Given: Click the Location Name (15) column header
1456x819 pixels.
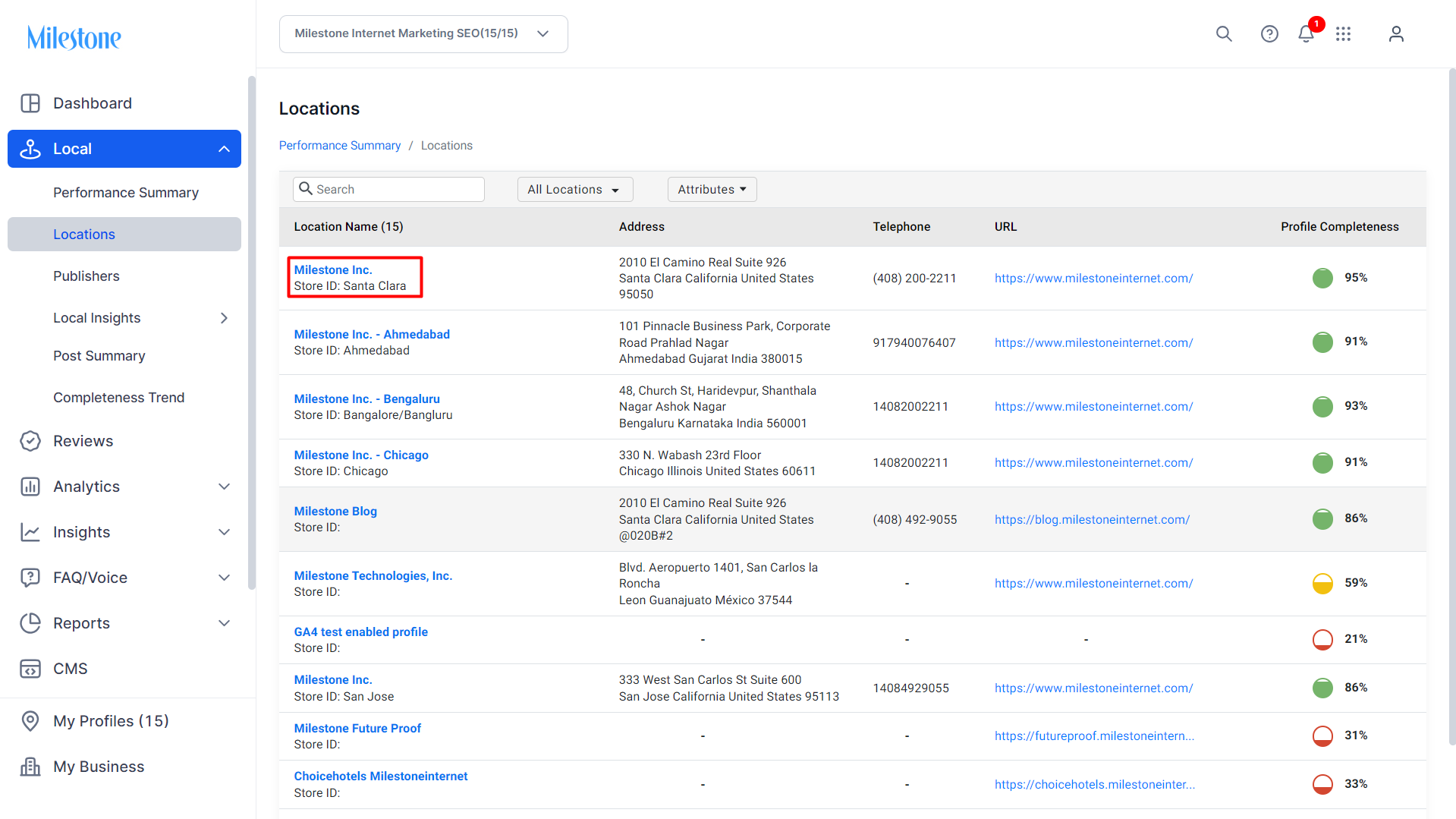Looking at the screenshot, I should click(x=349, y=226).
